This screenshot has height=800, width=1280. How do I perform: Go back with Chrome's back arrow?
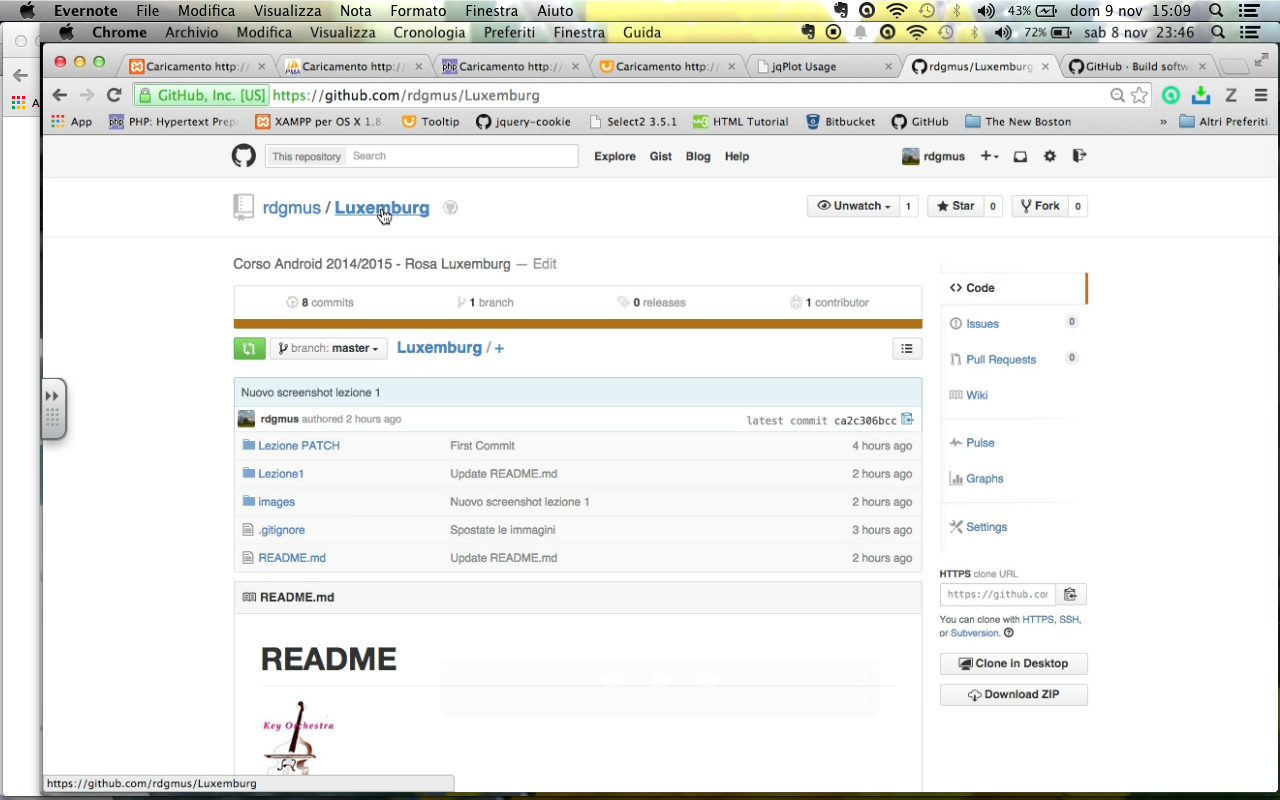click(x=60, y=95)
